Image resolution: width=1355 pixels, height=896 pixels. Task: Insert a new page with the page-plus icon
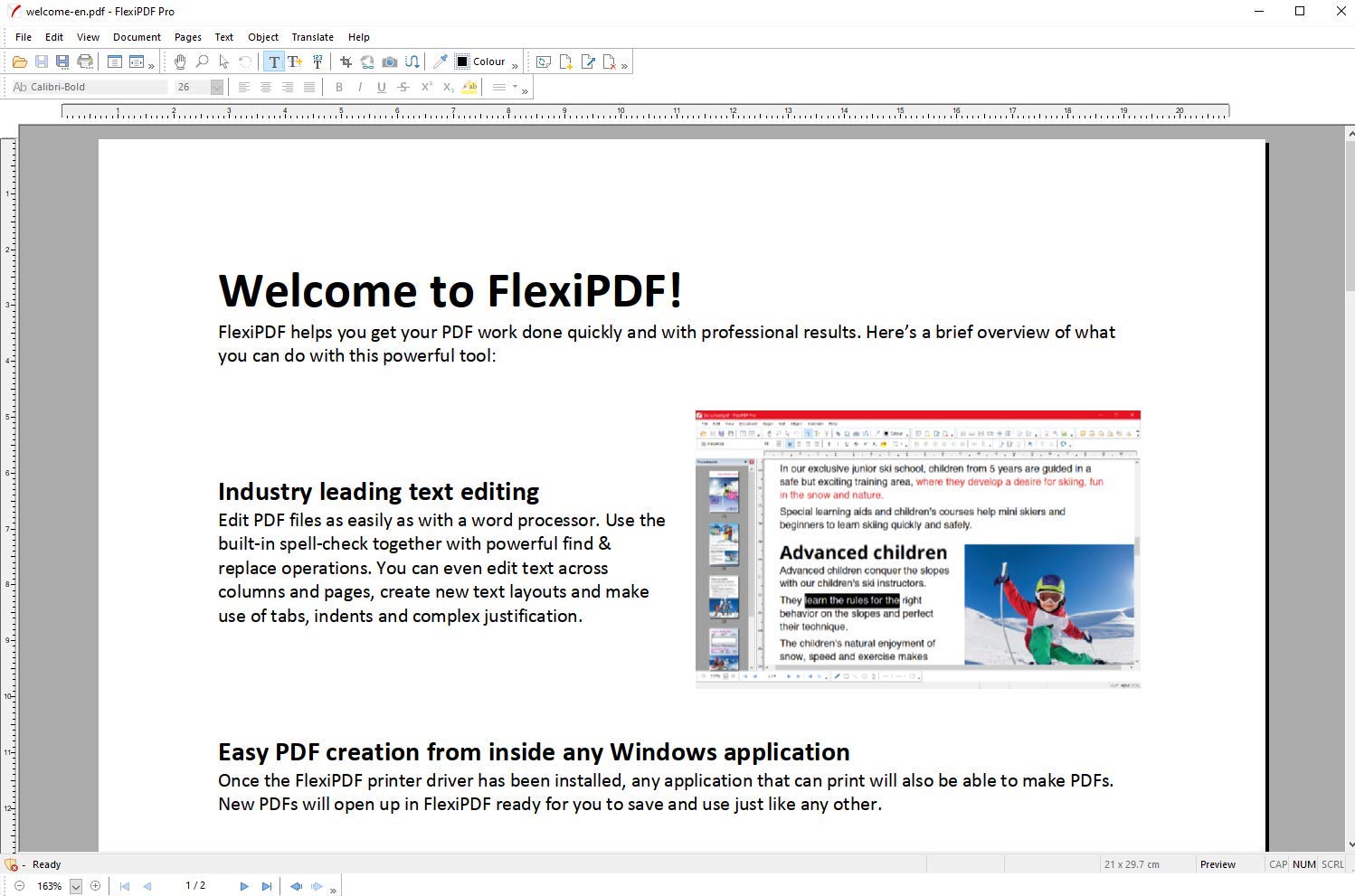[566, 61]
